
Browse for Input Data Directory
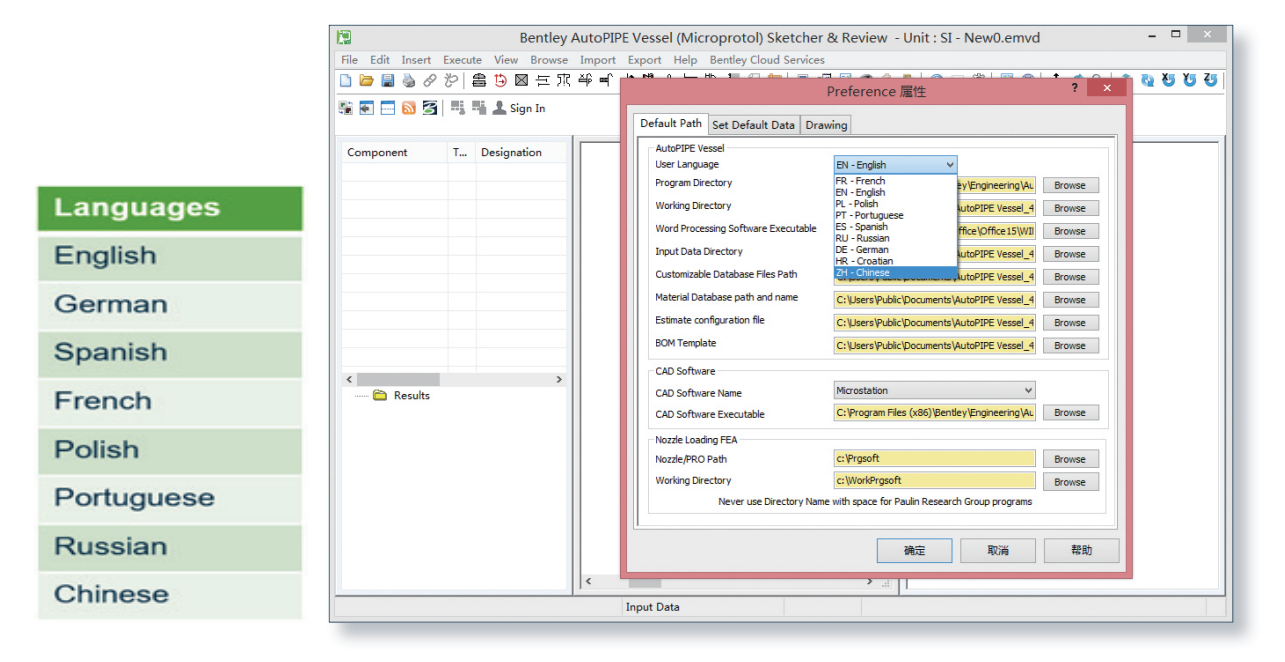coord(1070,254)
